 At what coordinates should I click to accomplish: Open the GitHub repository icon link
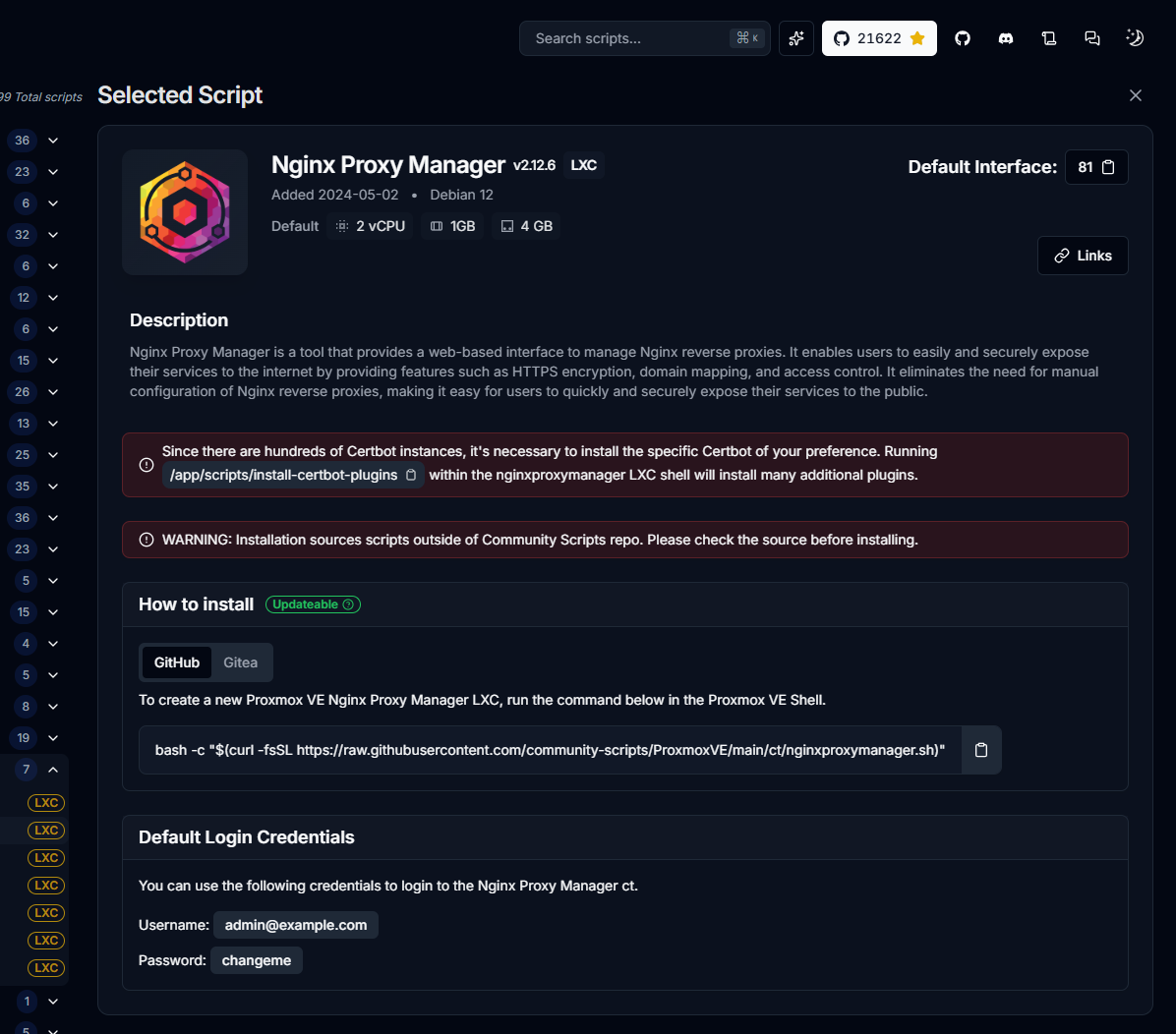(963, 38)
